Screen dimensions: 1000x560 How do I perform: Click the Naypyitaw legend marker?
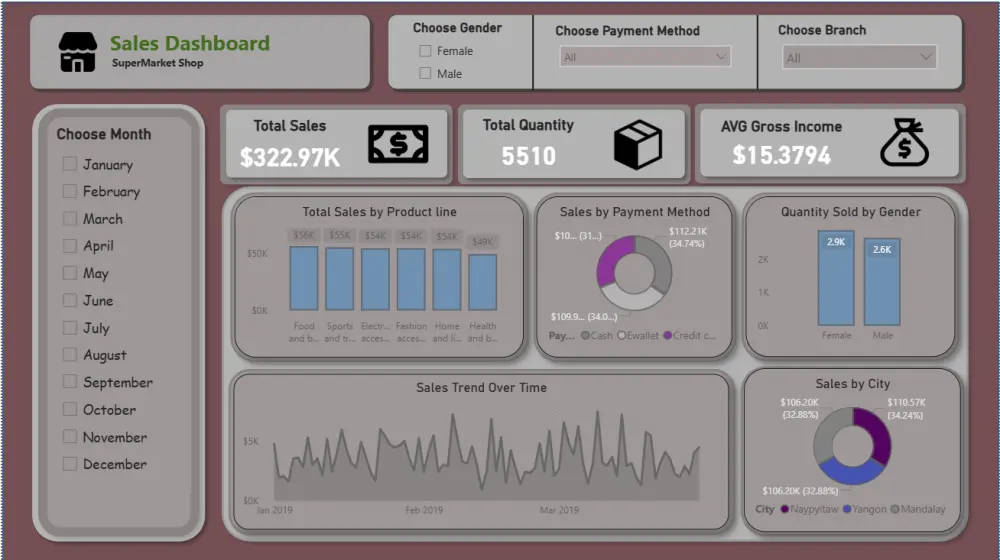click(784, 509)
